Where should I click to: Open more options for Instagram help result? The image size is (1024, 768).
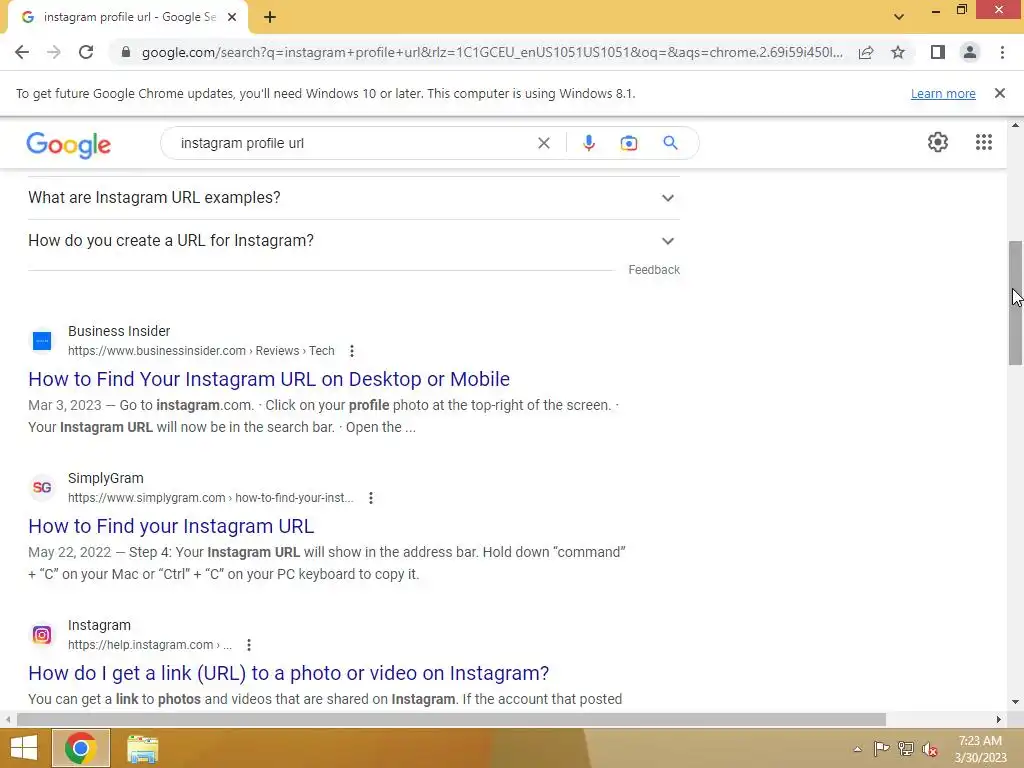tap(248, 645)
